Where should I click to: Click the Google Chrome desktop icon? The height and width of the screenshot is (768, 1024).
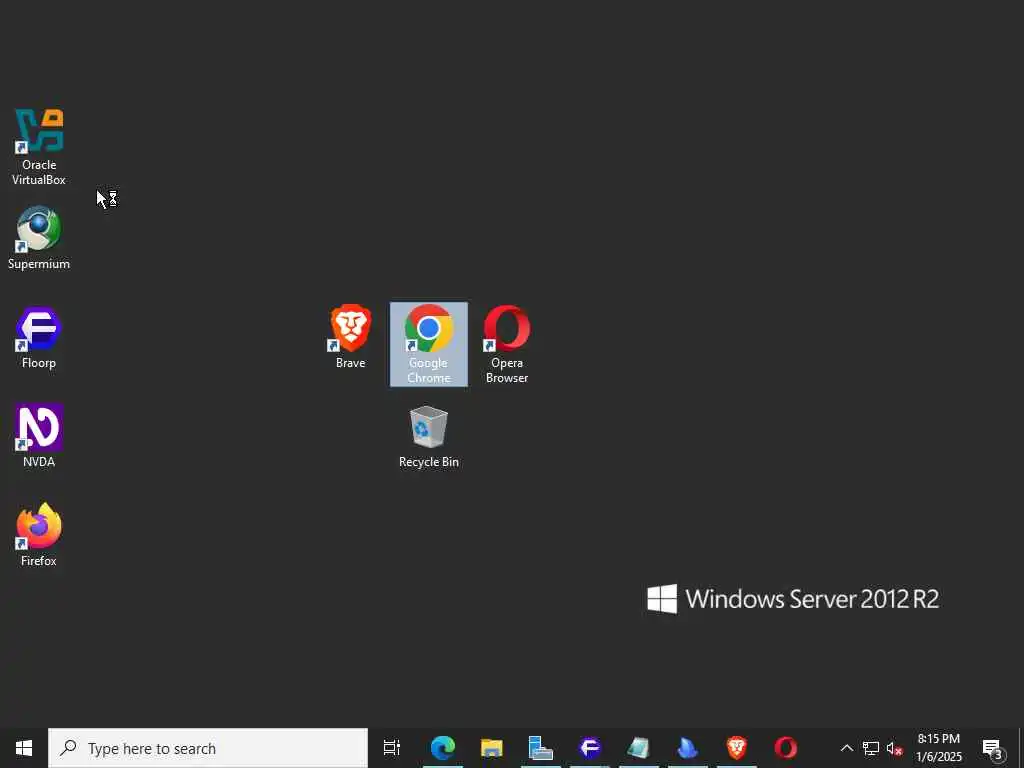click(428, 344)
